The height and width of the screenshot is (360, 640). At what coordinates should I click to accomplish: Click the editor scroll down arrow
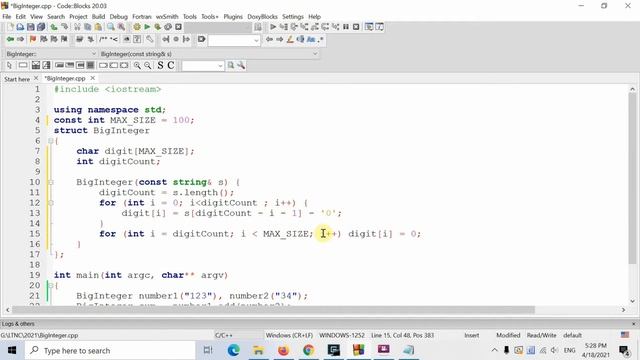click(632, 301)
